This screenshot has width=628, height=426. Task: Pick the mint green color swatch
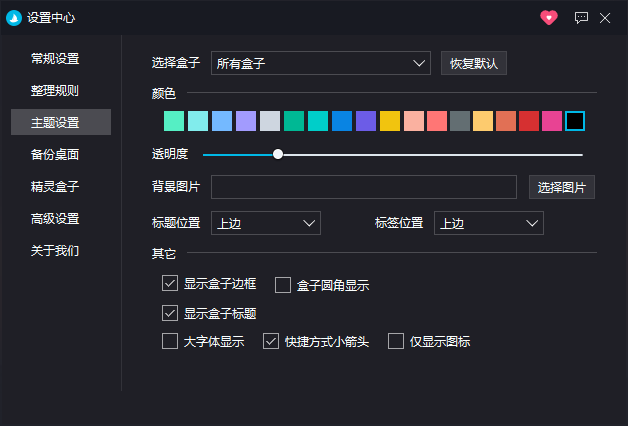click(x=174, y=121)
